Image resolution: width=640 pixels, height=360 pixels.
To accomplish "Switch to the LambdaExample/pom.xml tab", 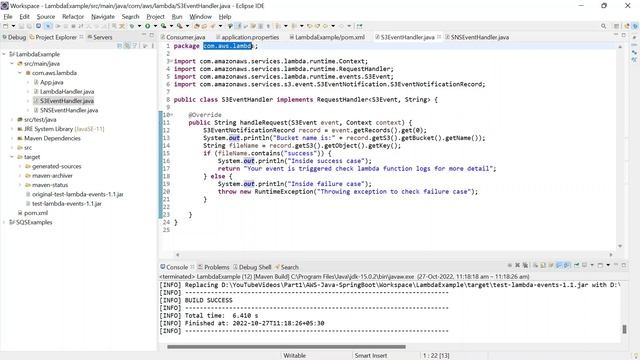I will coord(327,37).
